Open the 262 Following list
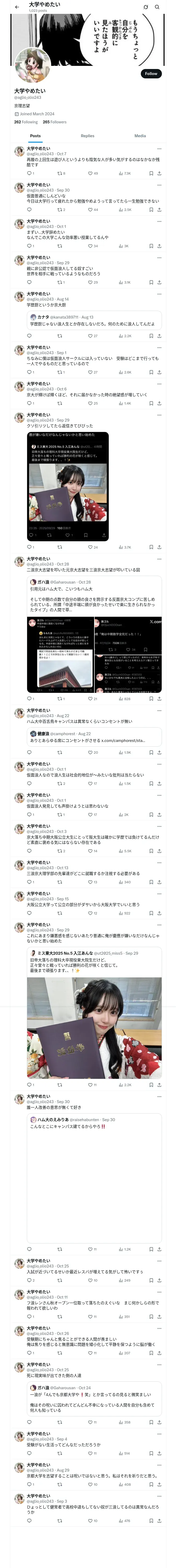Image resolution: width=176 pixels, height=1568 pixels. coord(26,122)
